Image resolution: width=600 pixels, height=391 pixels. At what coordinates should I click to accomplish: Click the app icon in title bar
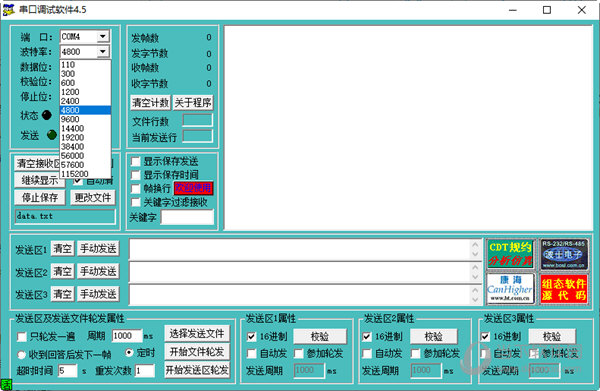coord(8,10)
